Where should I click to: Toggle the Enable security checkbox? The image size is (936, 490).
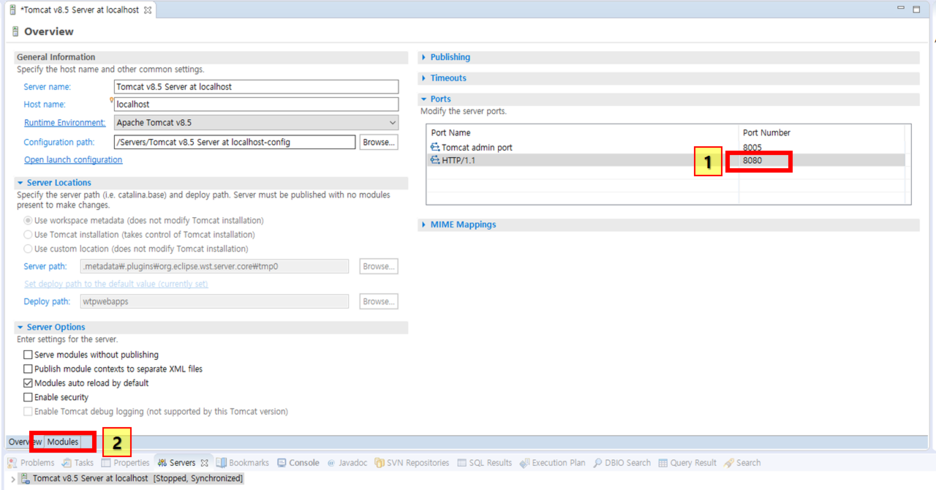point(28,397)
